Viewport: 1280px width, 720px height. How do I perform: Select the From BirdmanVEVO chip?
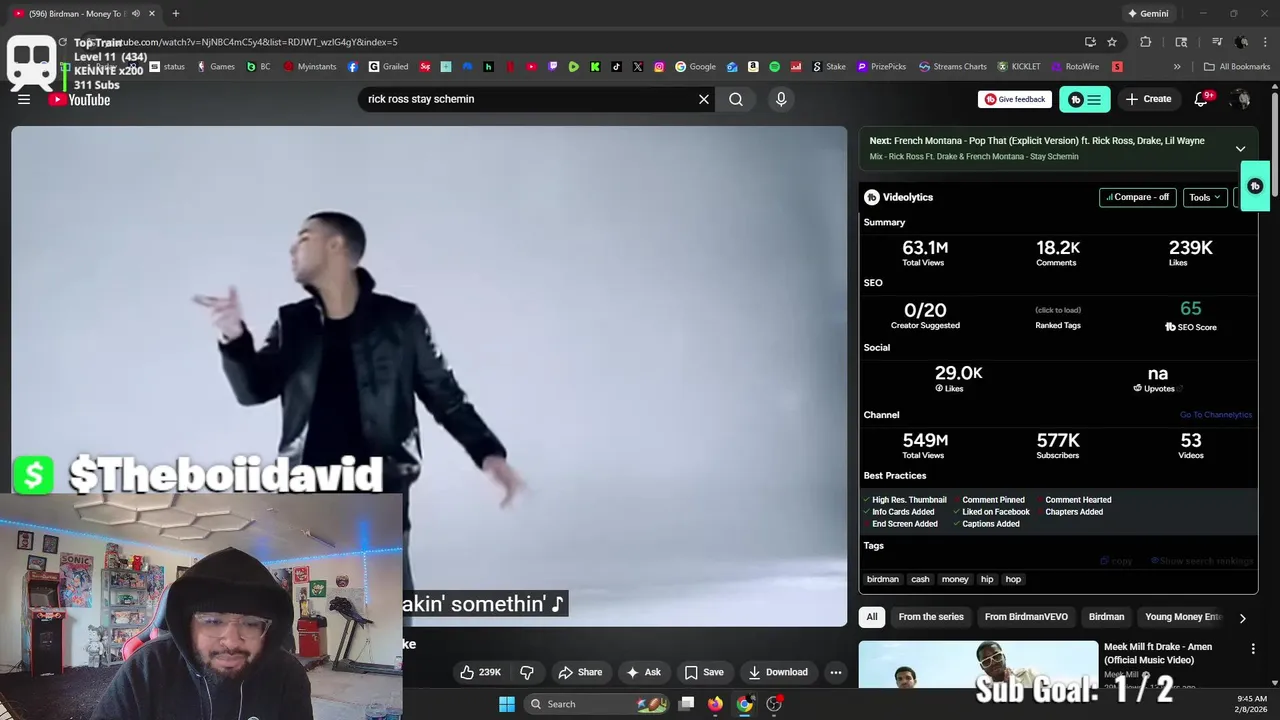click(1026, 617)
